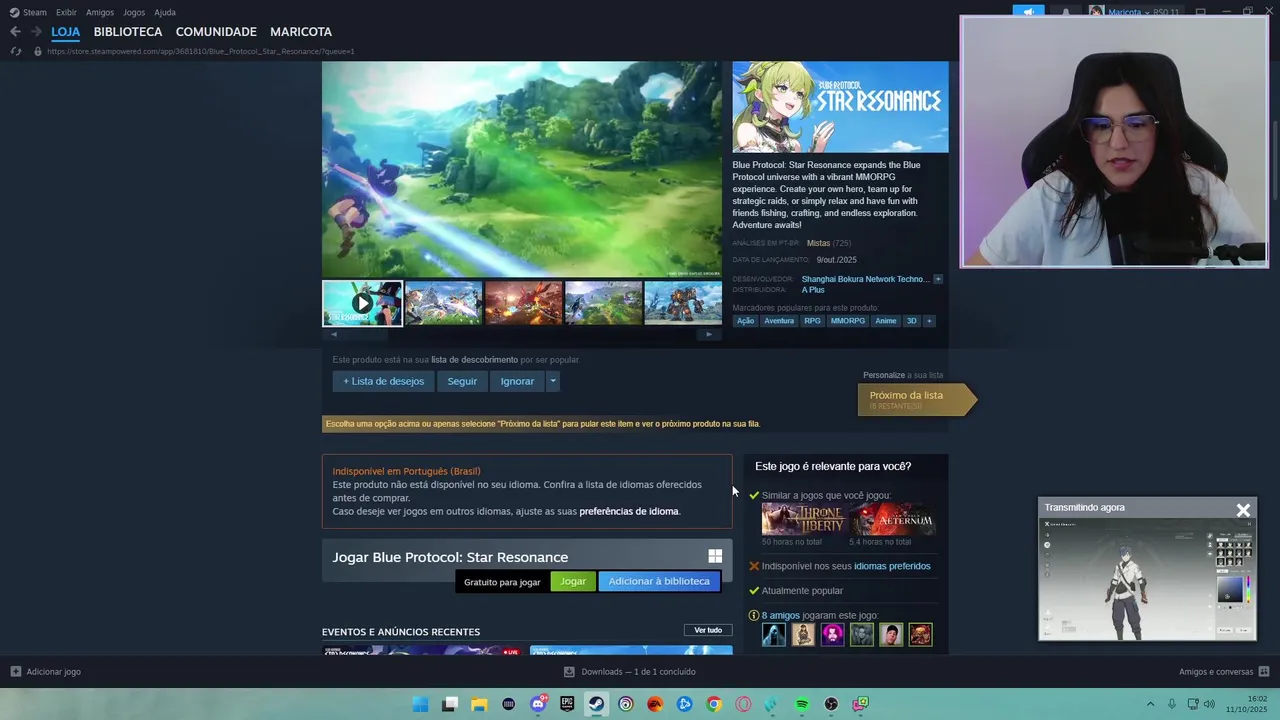The width and height of the screenshot is (1280, 720).
Task: Open Personalize a sua lista link
Action: pos(903,375)
